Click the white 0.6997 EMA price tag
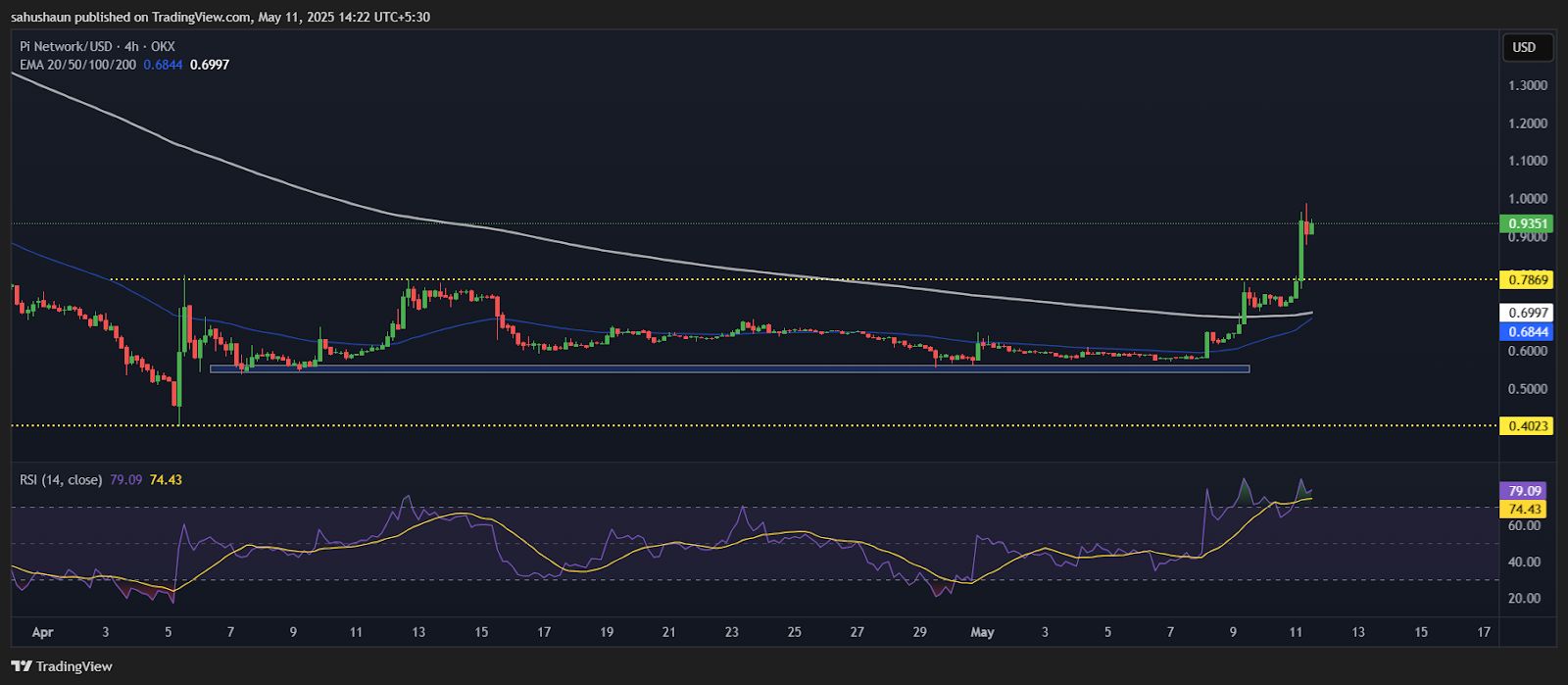This screenshot has width=1568, height=685. 1526,313
